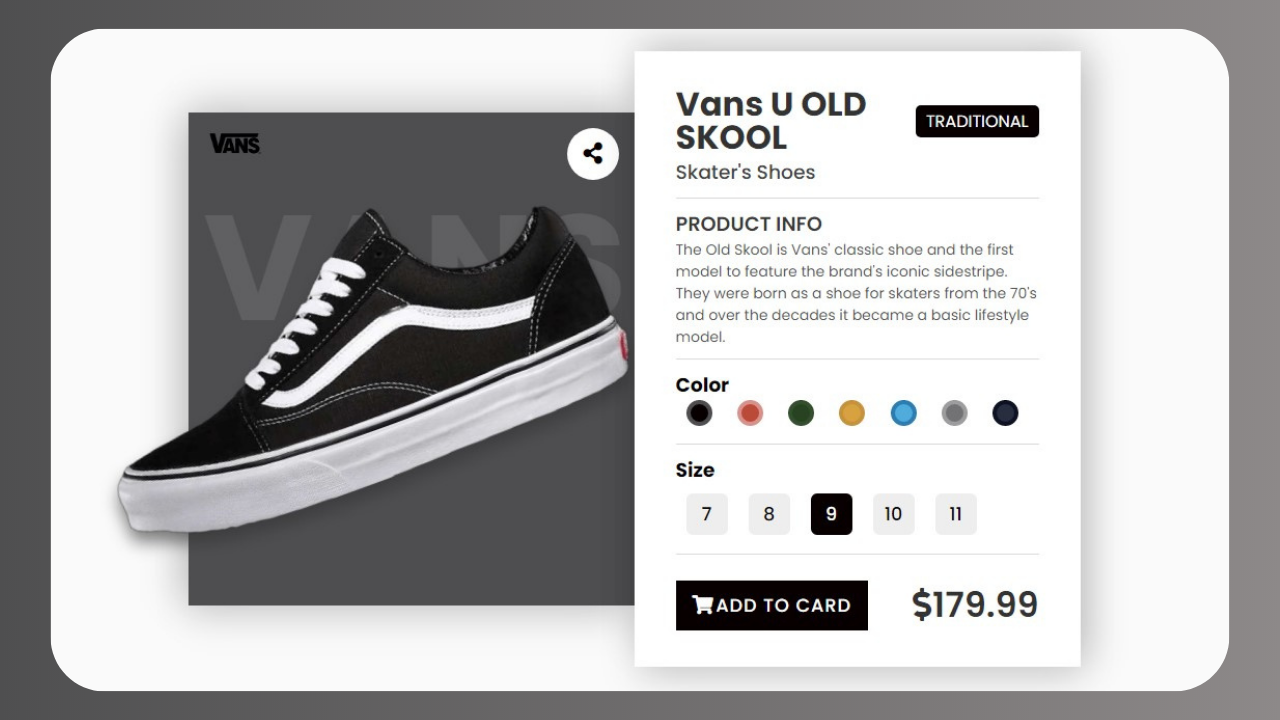Click the Vans logo on image
1280x720 pixels.
235,144
